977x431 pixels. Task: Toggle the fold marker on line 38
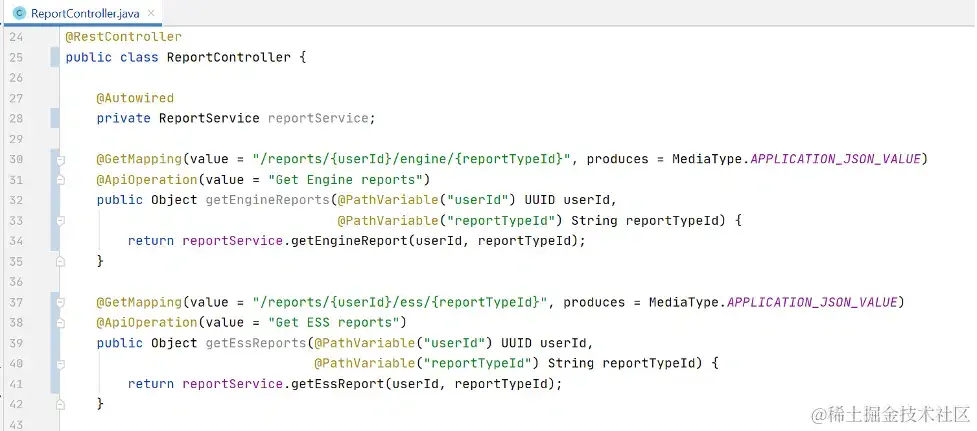[60, 323]
